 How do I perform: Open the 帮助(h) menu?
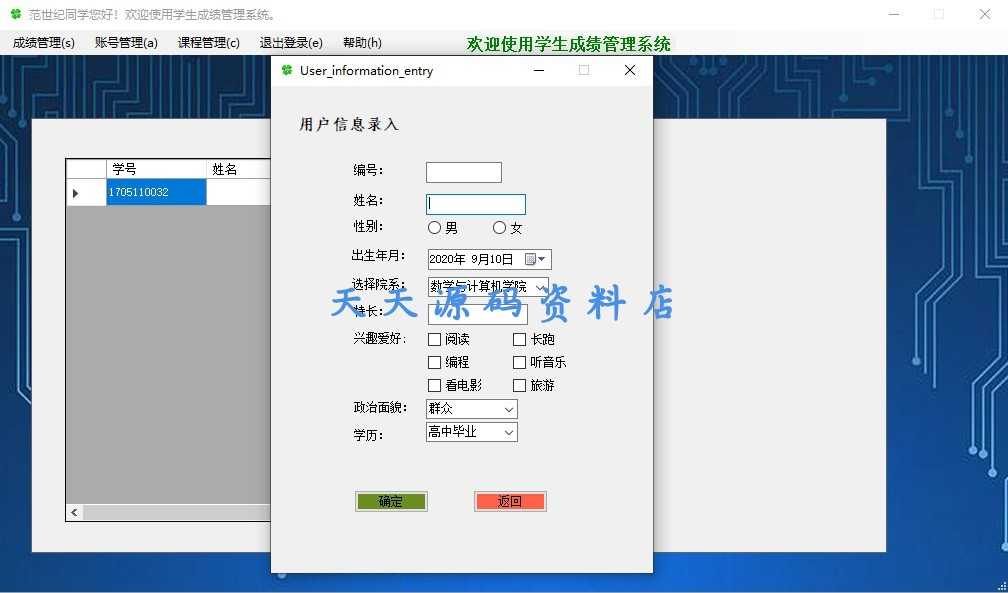362,43
